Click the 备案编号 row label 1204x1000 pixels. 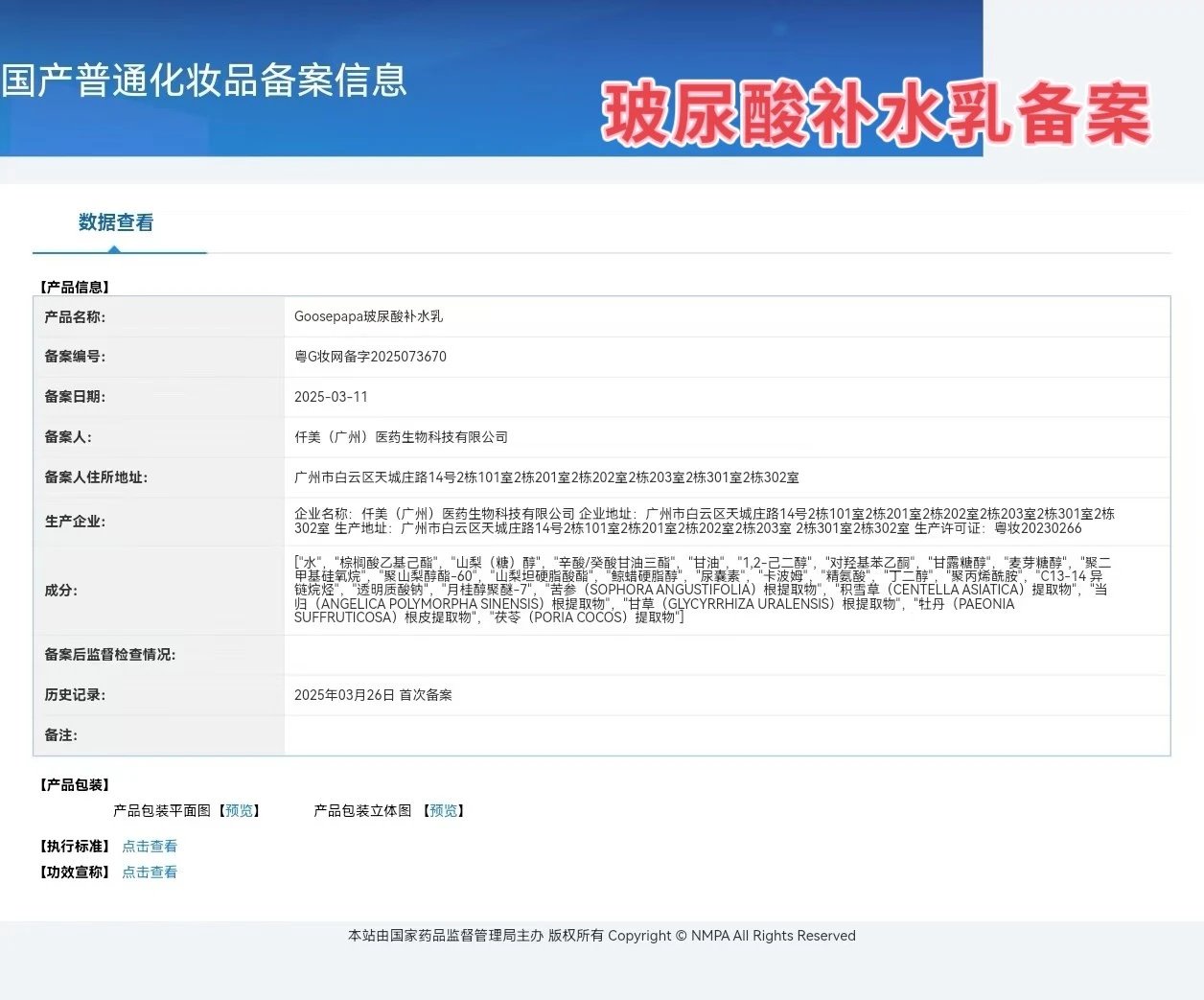tap(75, 357)
